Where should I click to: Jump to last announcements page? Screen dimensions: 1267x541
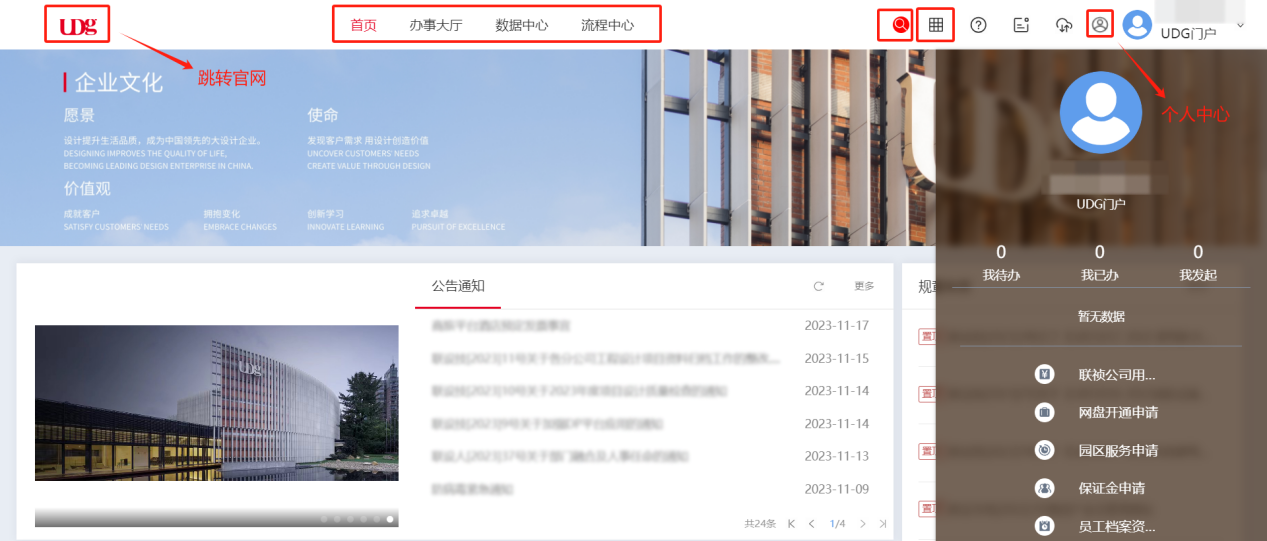pos(883,523)
